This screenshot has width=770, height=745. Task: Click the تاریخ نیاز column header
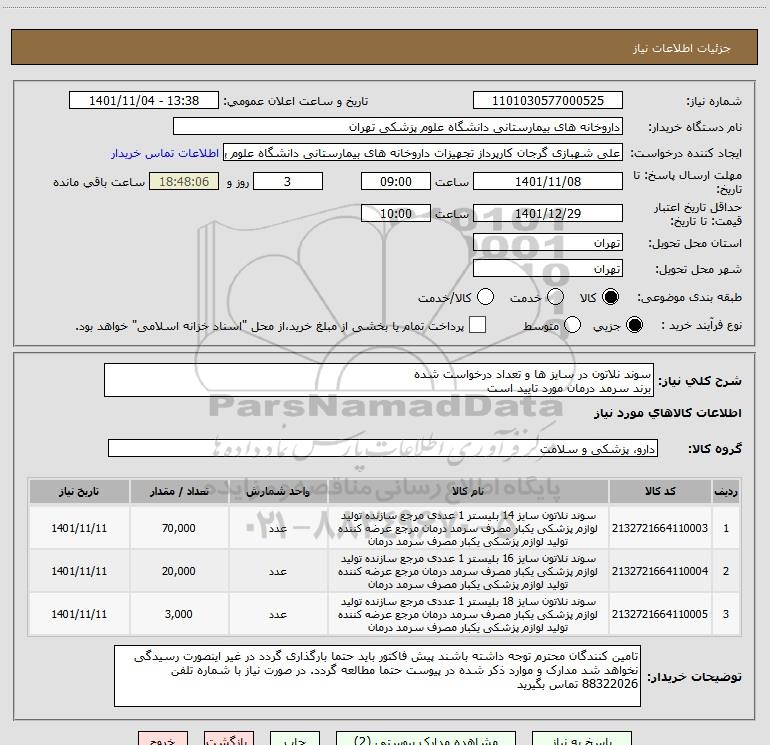(x=79, y=492)
